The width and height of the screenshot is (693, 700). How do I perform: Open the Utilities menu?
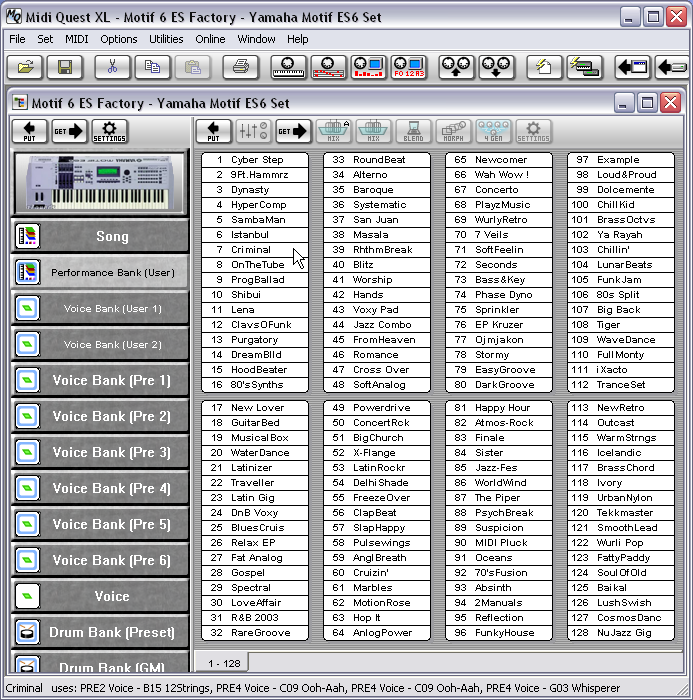[x=166, y=39]
